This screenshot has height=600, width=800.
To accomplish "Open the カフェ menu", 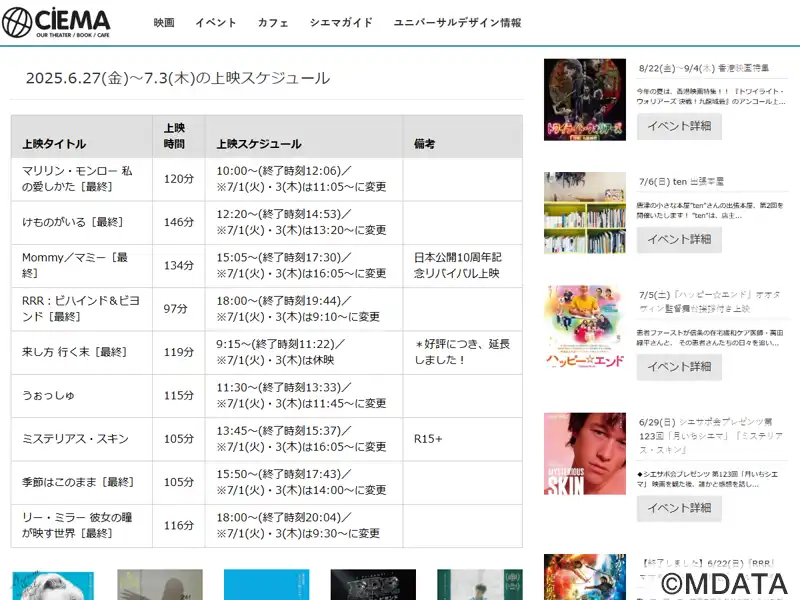I will [273, 22].
